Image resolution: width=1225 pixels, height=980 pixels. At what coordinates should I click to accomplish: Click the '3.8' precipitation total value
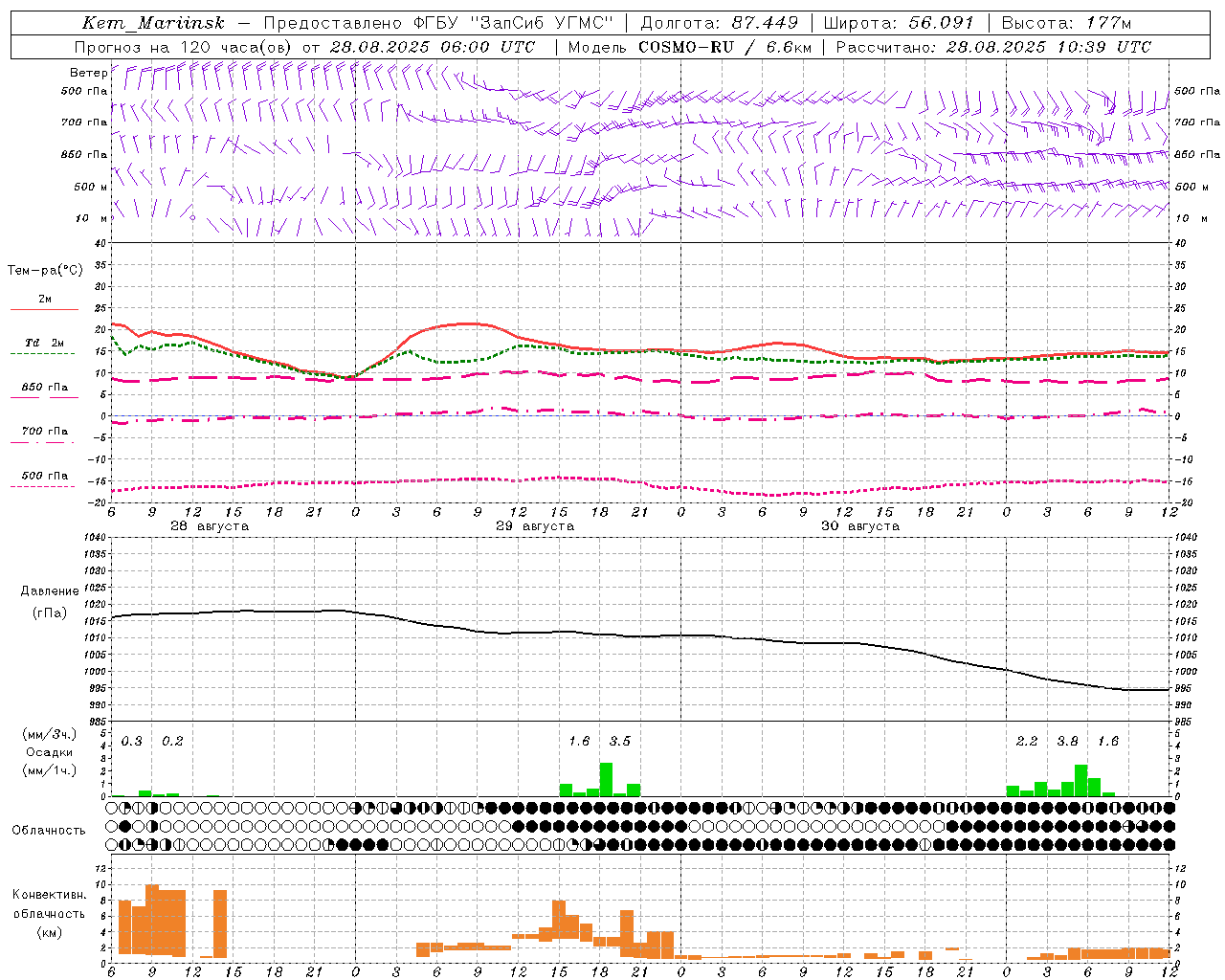[1067, 742]
